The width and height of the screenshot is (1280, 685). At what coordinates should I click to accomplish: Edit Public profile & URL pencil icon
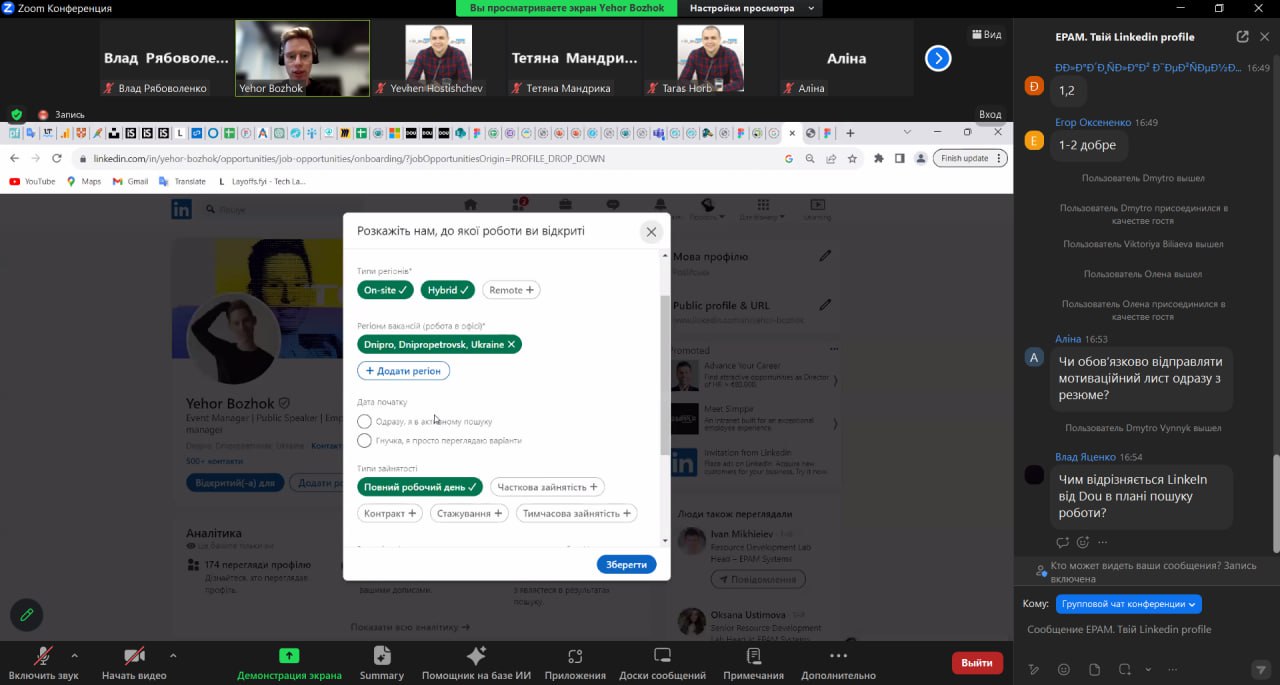coord(825,305)
